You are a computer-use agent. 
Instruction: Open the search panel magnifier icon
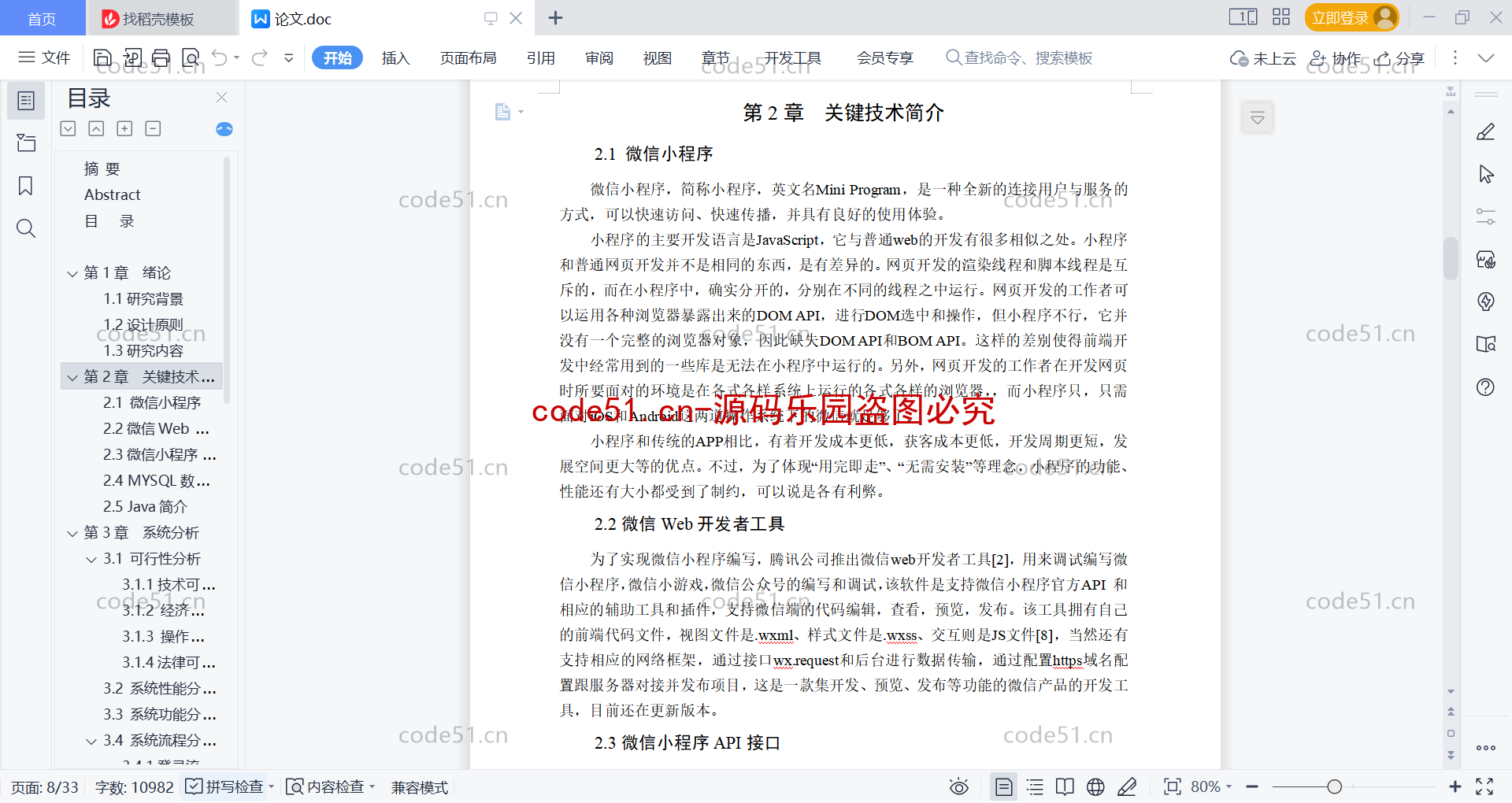coord(26,228)
